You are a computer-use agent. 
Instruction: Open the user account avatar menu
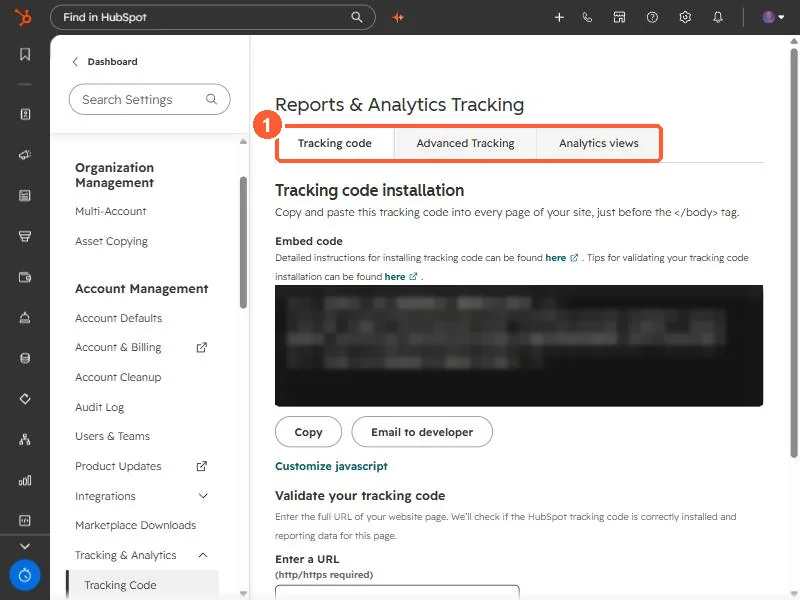coord(772,17)
